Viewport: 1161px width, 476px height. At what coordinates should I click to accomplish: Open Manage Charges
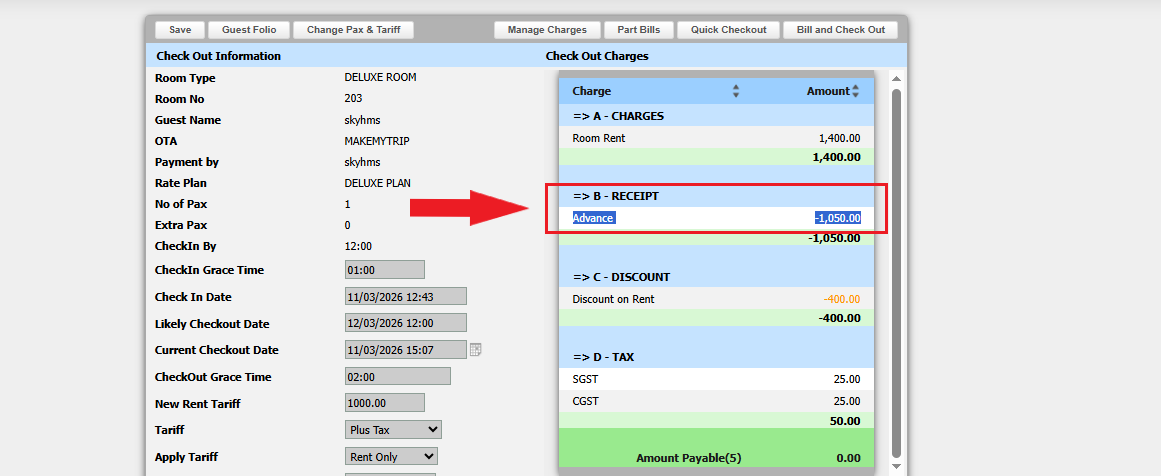point(547,30)
